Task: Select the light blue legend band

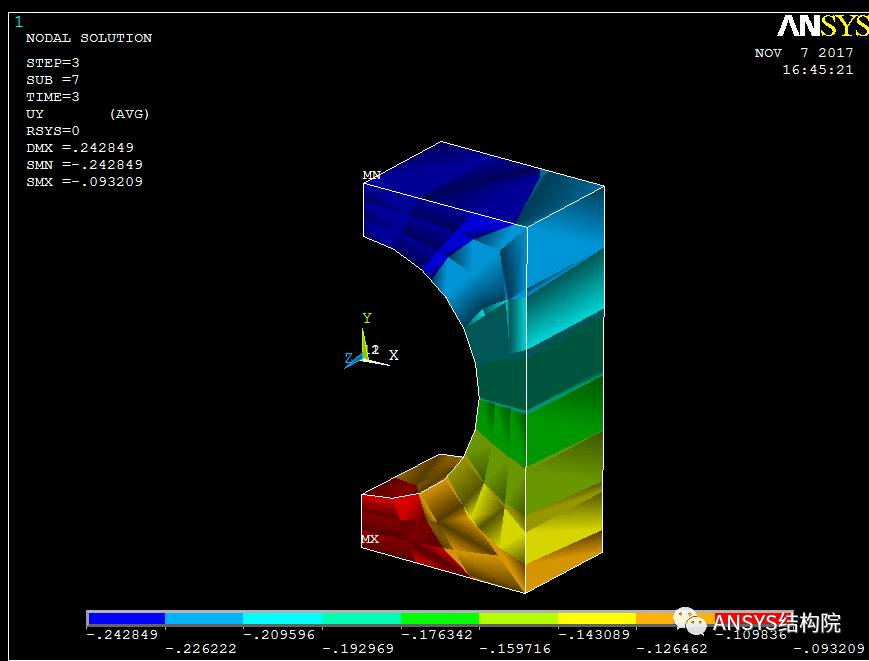Action: 204,618
